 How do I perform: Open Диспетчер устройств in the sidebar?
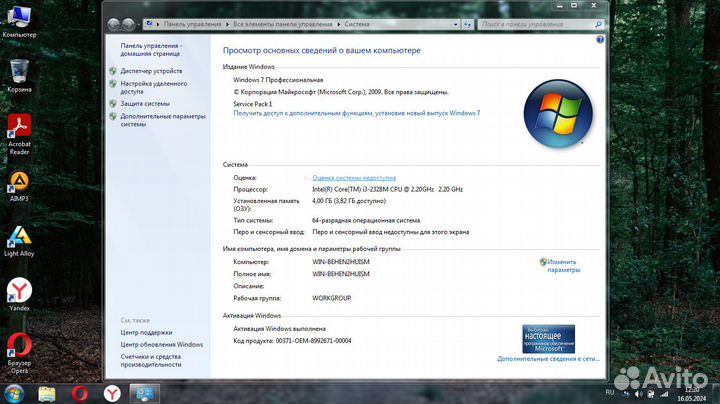tap(151, 71)
